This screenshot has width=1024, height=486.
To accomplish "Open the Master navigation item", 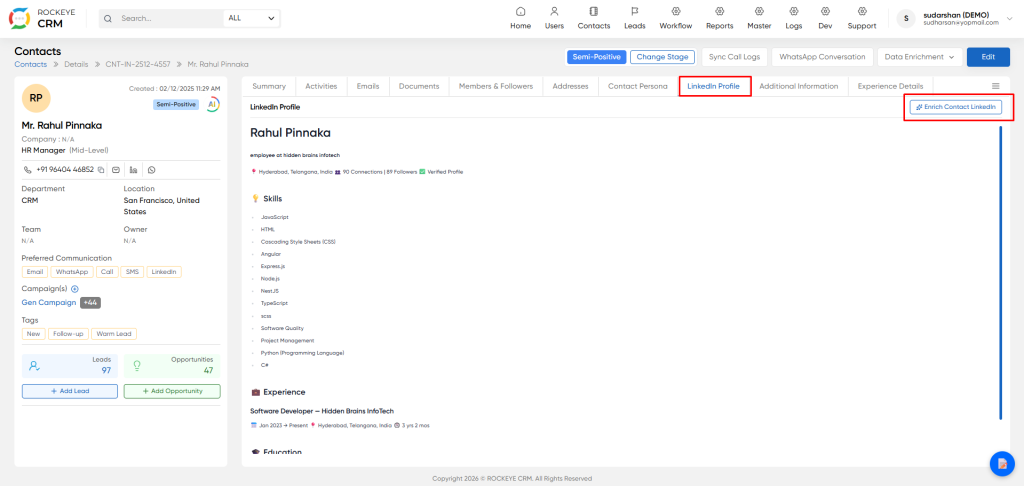I will tap(760, 18).
